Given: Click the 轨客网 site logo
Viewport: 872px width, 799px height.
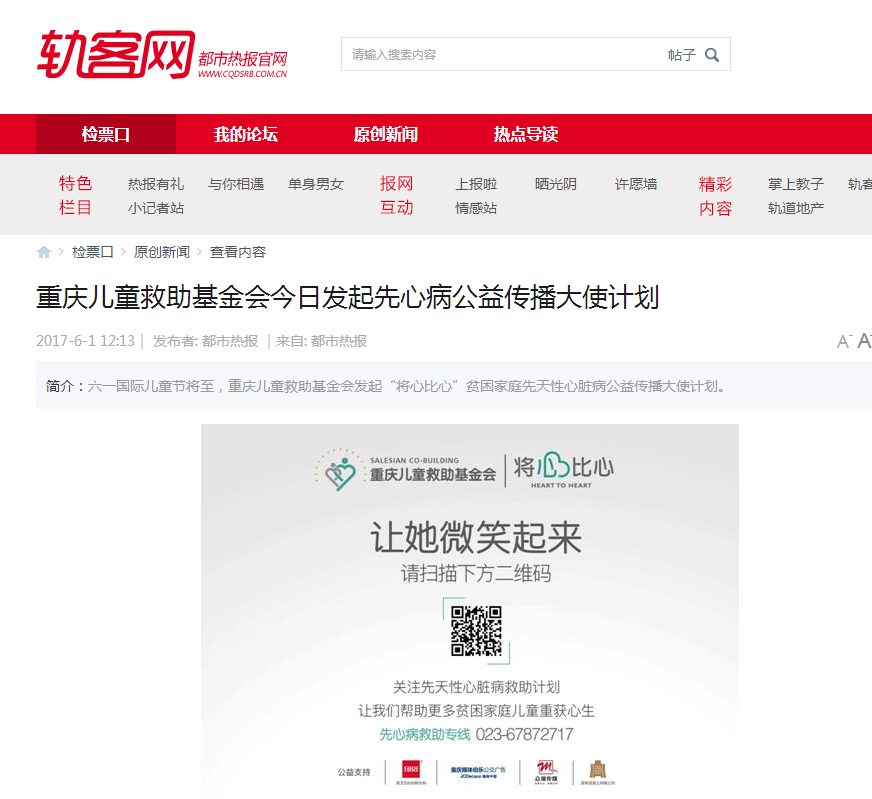Looking at the screenshot, I should click(116, 54).
